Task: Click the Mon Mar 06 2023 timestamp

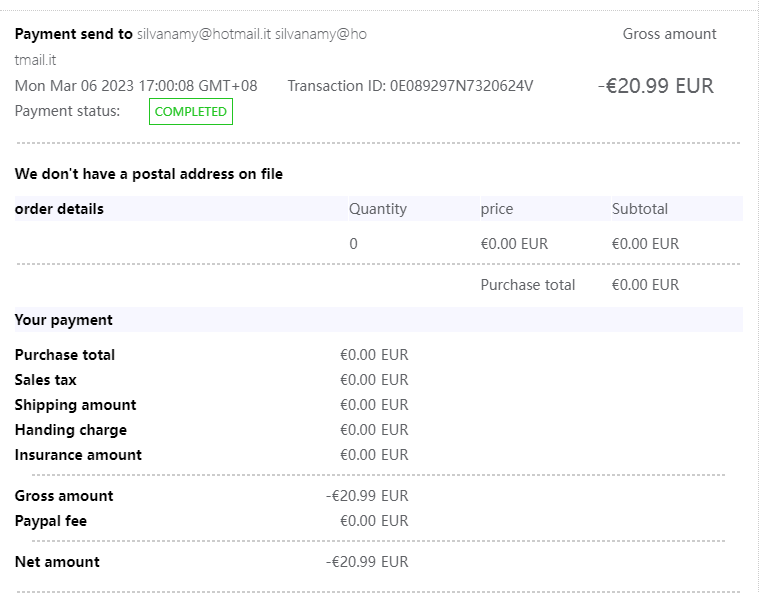Action: (136, 86)
